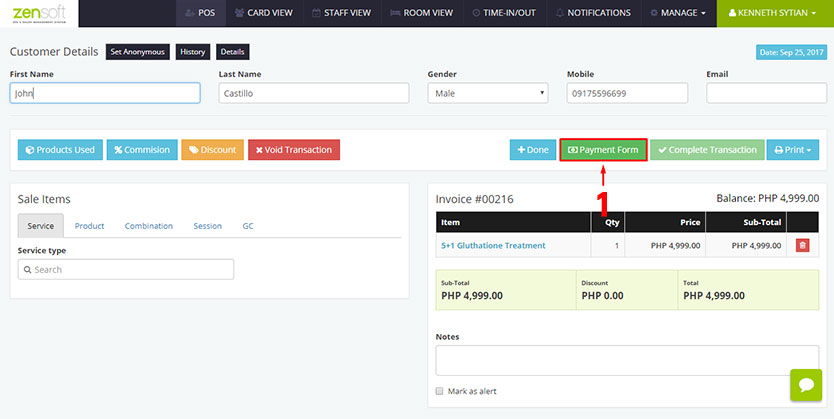The width and height of the screenshot is (834, 419).
Task: Click the Done button
Action: coord(533,150)
